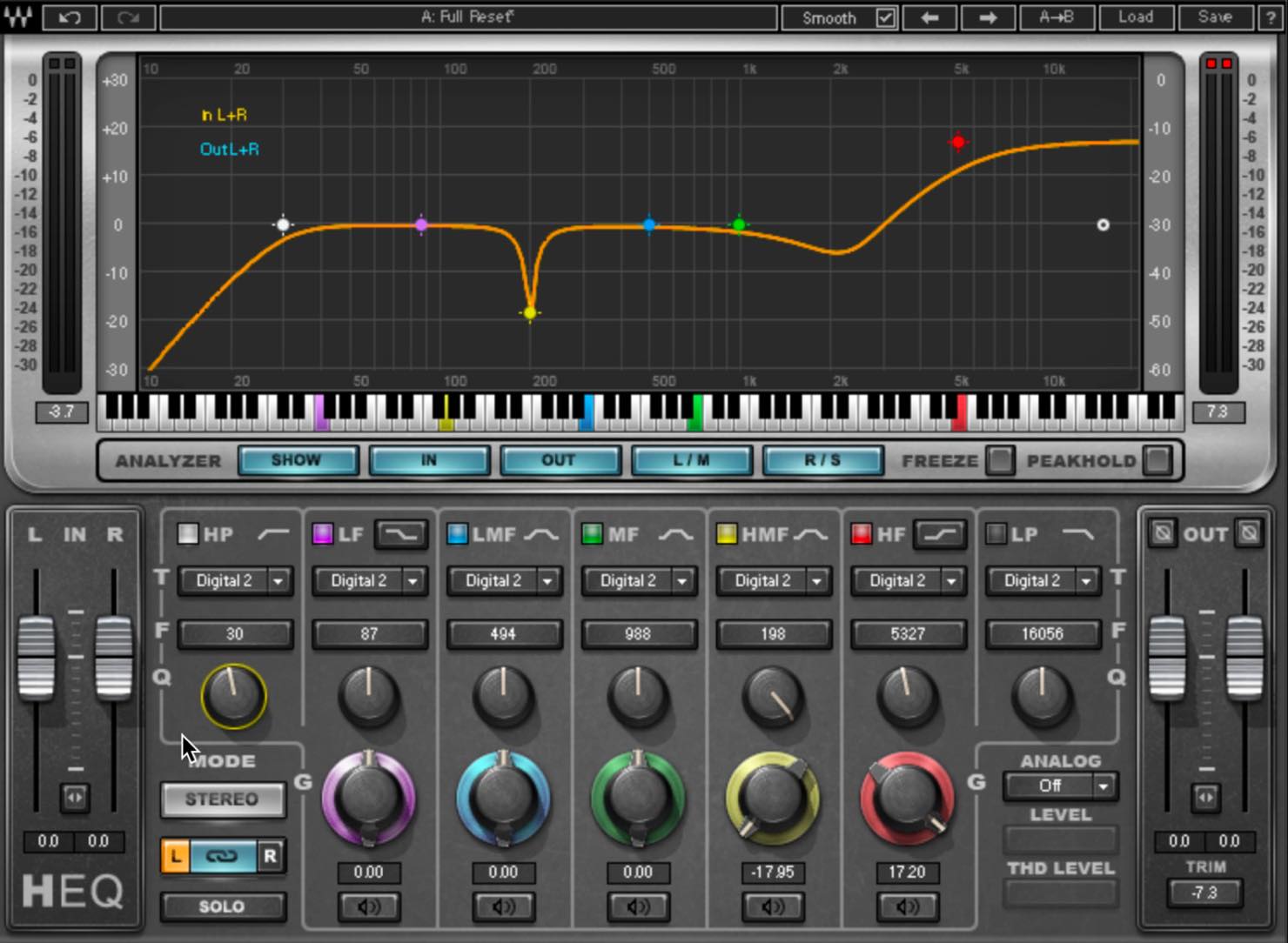The width and height of the screenshot is (1288, 943).
Task: Click the TRIM value field -7.3
Action: click(1205, 893)
